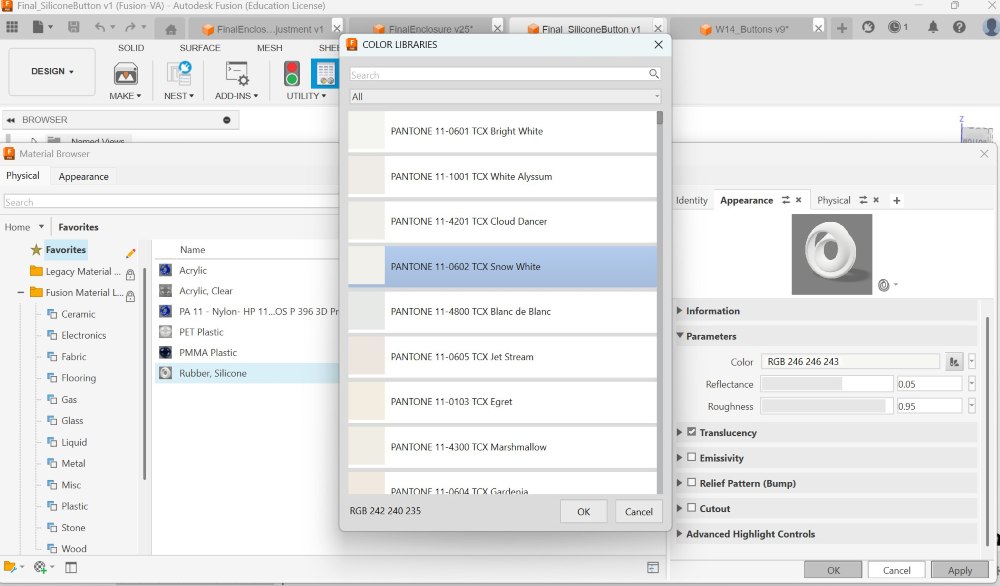Click the view options icon at list bottom
Screen dimensions: 1000x586
click(x=652, y=568)
